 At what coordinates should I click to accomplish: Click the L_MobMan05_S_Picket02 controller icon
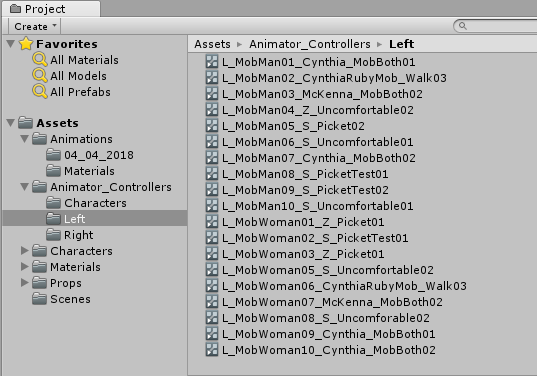[x=212, y=126]
